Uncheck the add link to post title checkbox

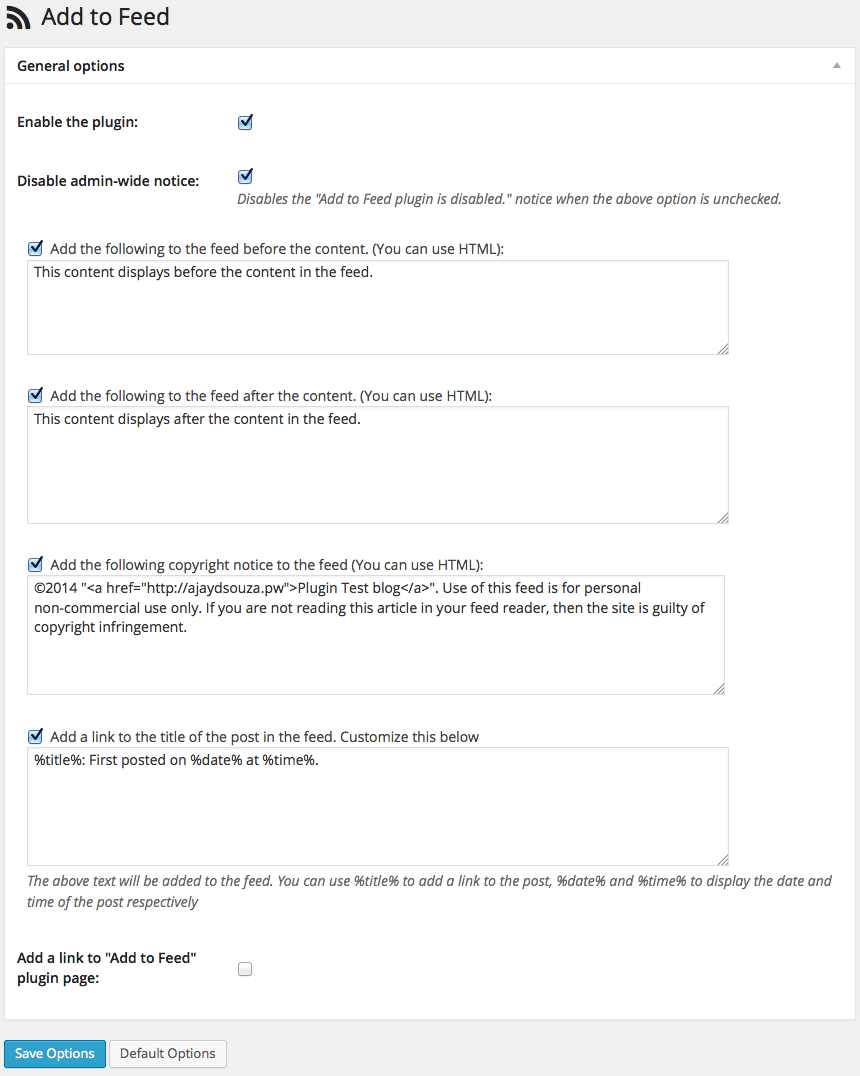coord(35,736)
